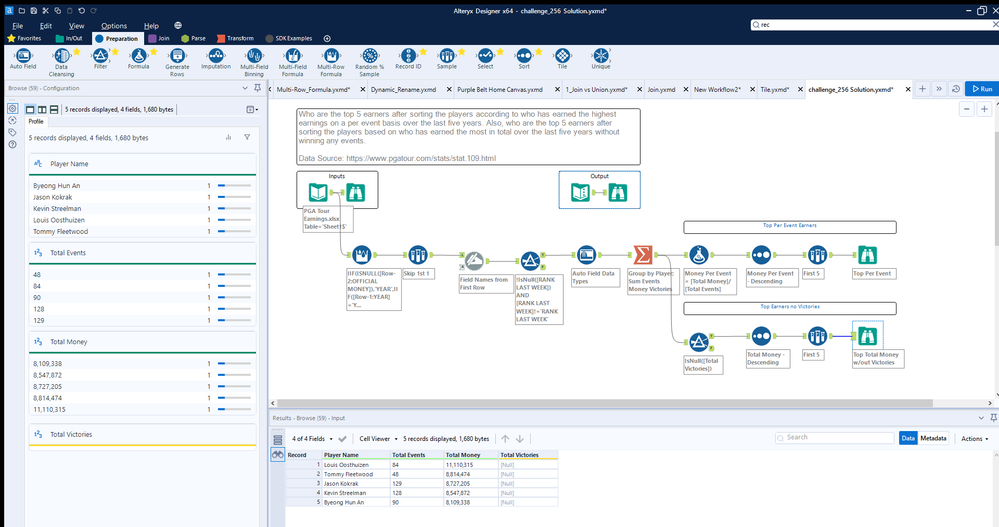Switch results to Data view
The width and height of the screenshot is (999, 527).
click(x=908, y=438)
